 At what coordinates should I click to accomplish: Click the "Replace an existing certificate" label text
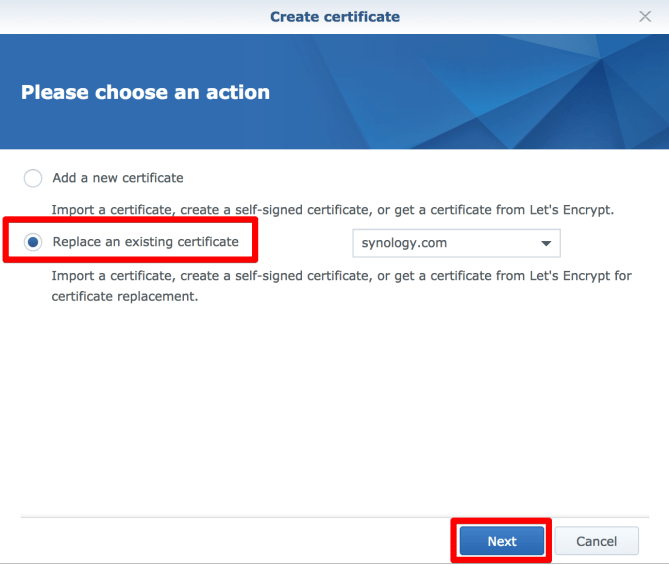coord(145,242)
